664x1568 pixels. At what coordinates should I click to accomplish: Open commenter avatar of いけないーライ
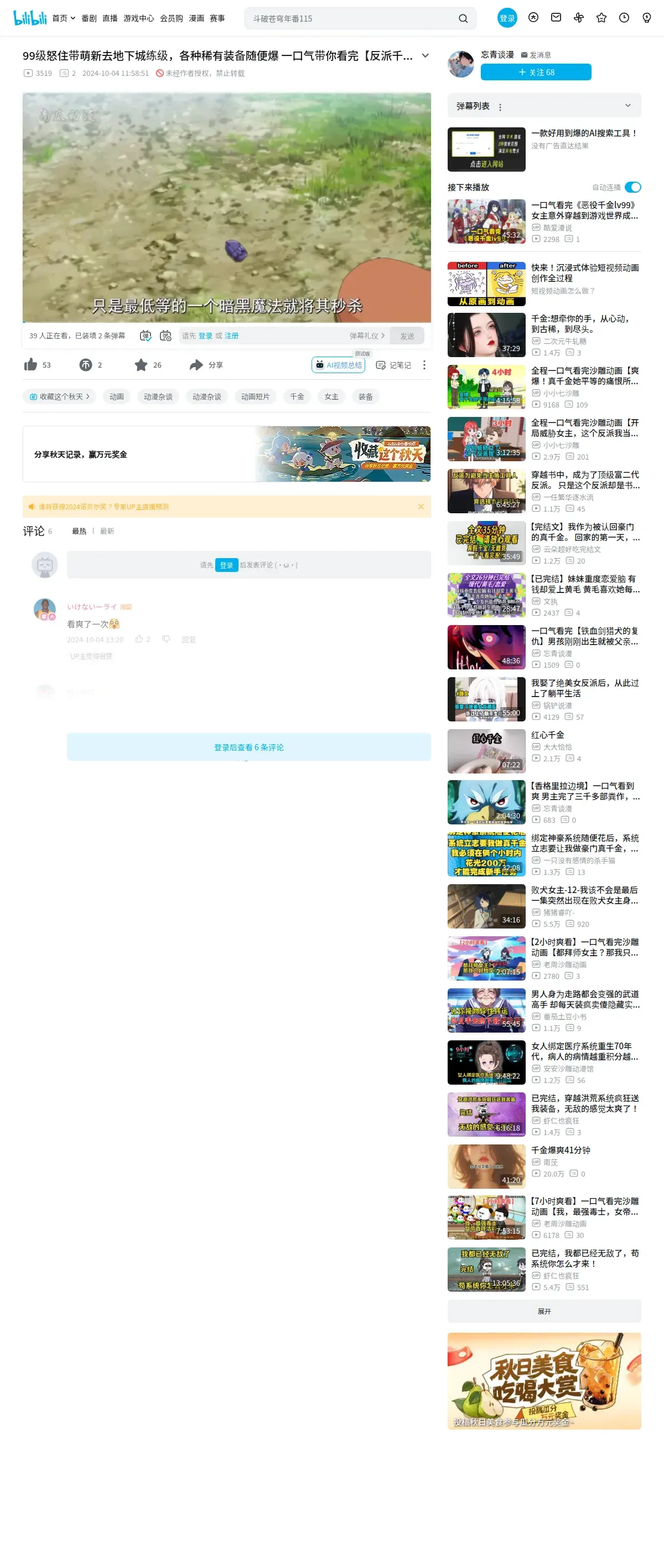[44, 608]
